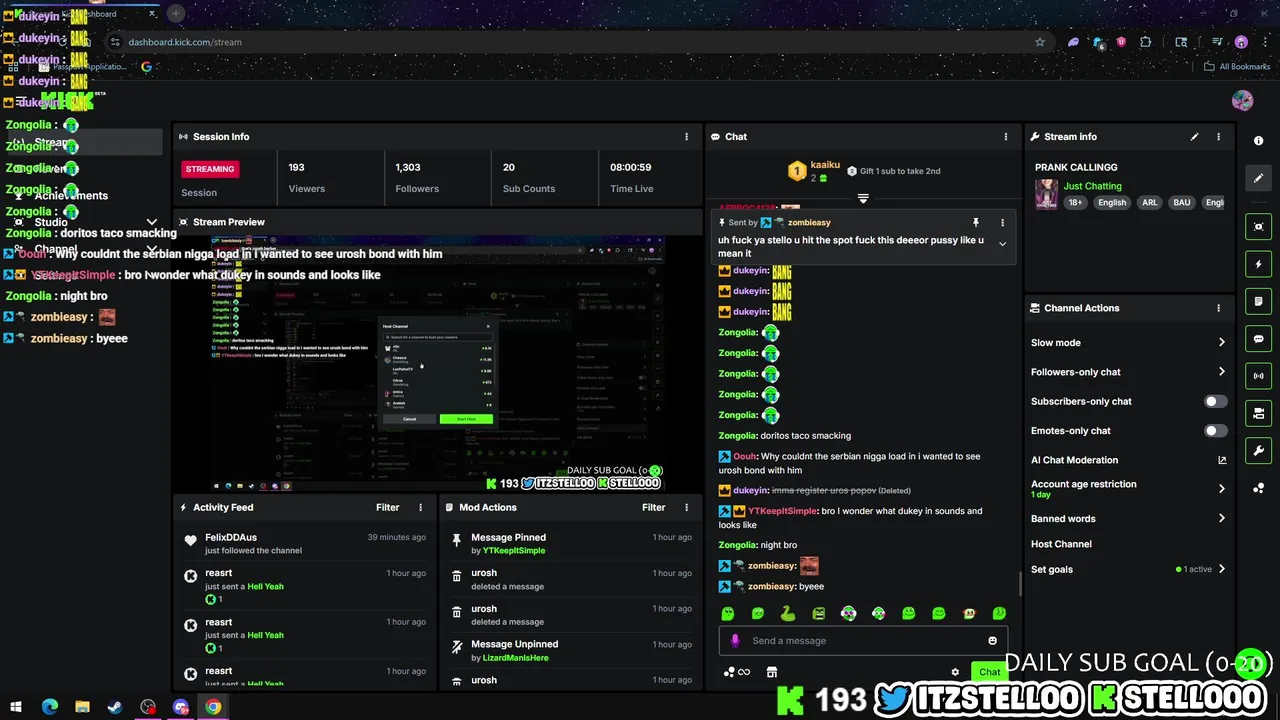The width and height of the screenshot is (1280, 720).
Task: Open Discord from taskbar
Action: 181,707
